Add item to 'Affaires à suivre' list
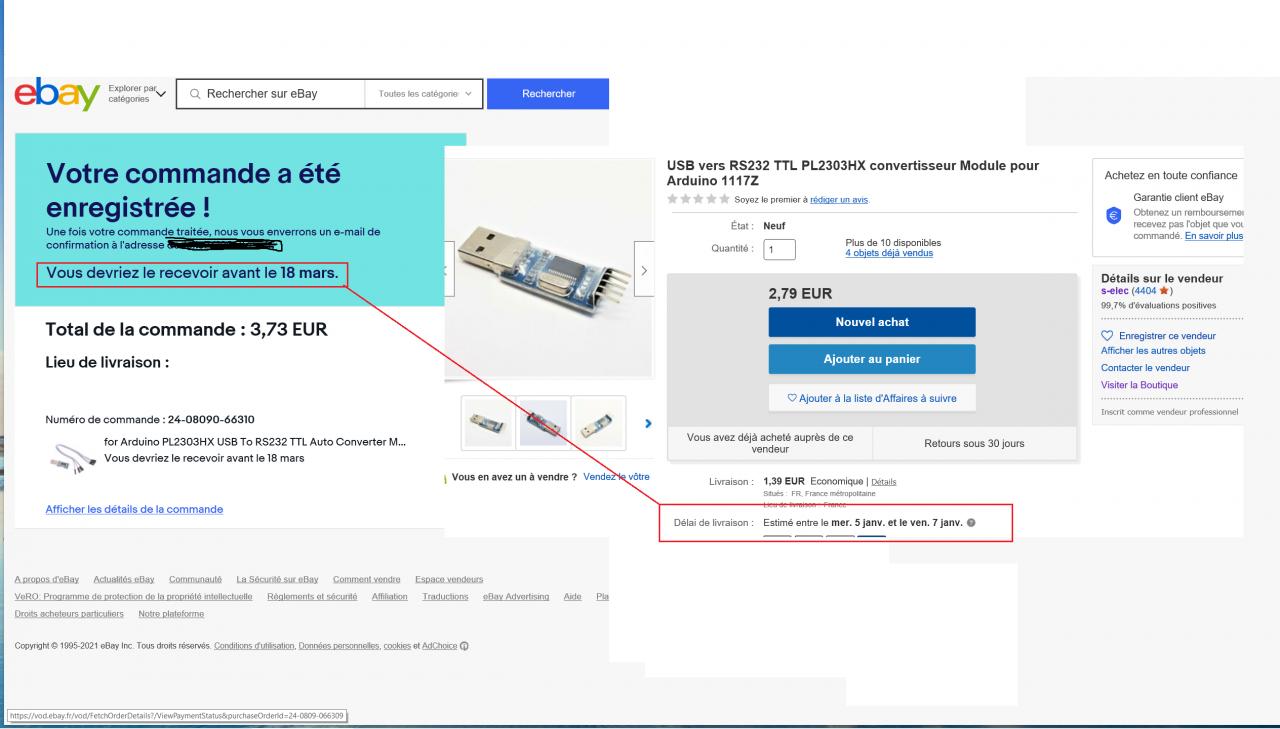1280x729 pixels. [872, 398]
